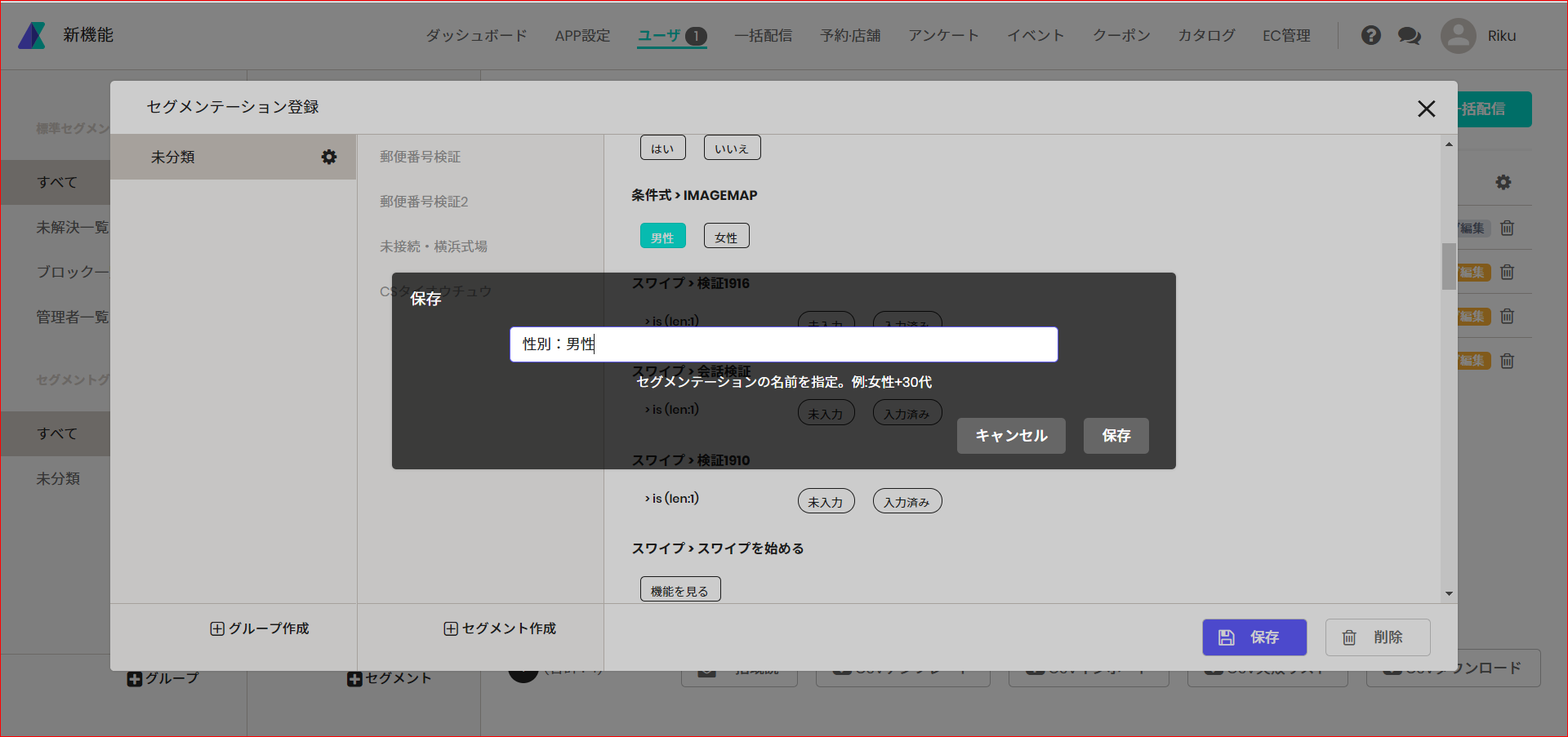This screenshot has width=1568, height=737.
Task: Click the green 一括配信 background button
Action: (x=1494, y=109)
